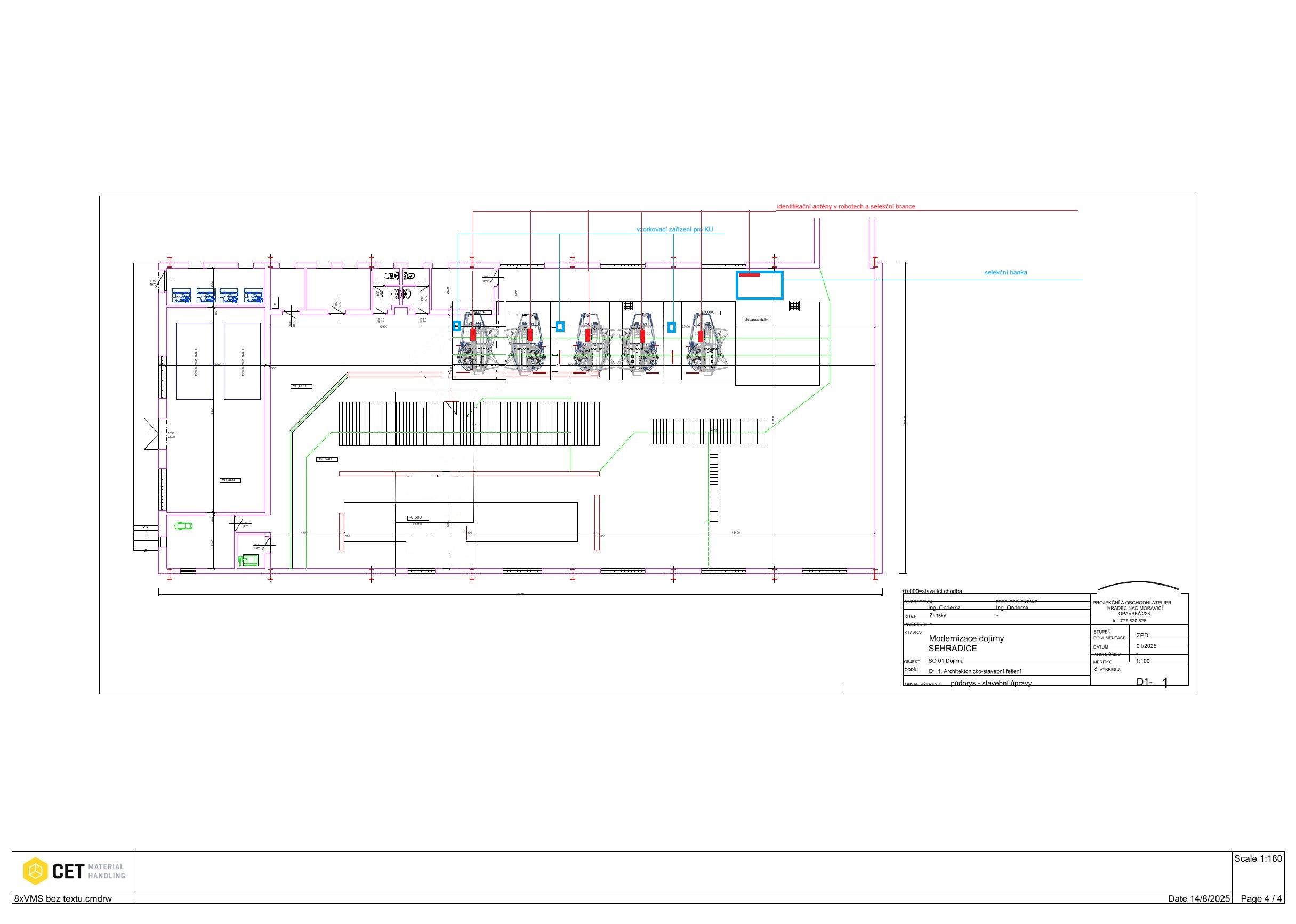The height and width of the screenshot is (924, 1296).
Task: Click the red label identifikační antény v robotech
Action: (x=846, y=207)
